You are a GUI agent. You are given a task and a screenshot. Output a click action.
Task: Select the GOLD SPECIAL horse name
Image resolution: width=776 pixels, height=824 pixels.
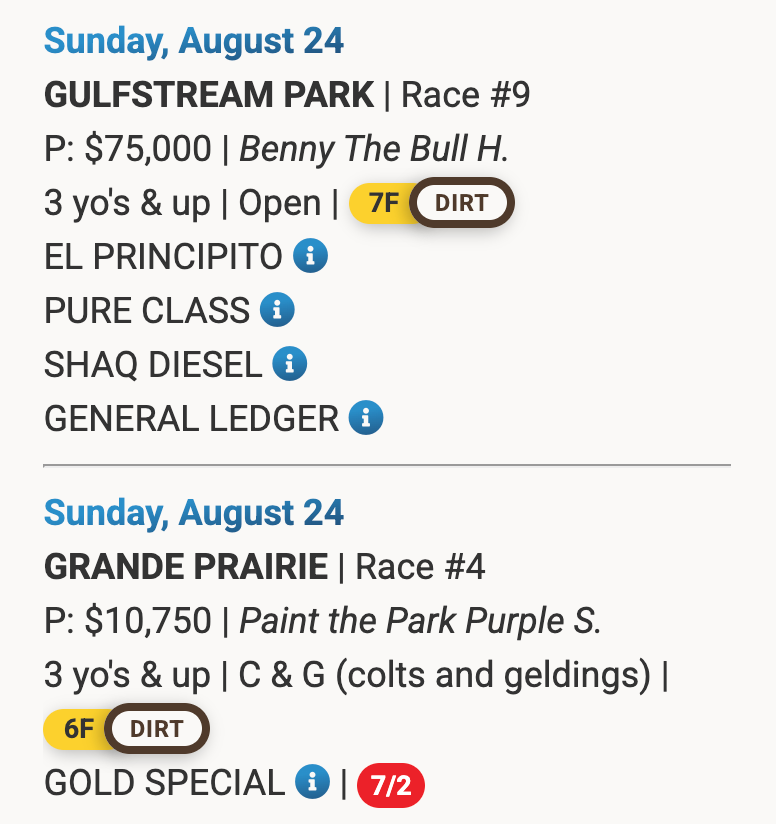click(164, 782)
